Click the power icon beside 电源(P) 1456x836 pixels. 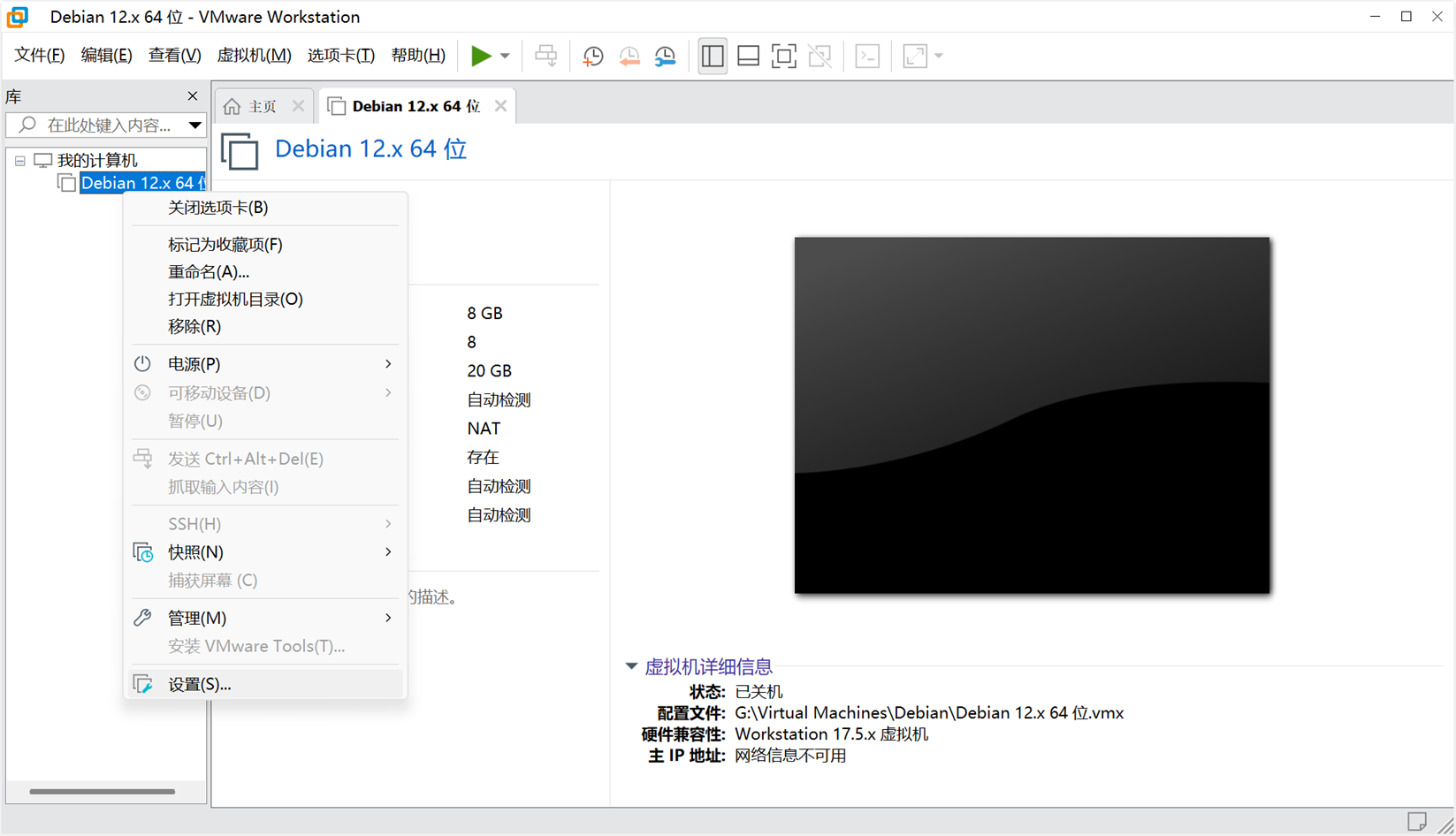click(142, 363)
